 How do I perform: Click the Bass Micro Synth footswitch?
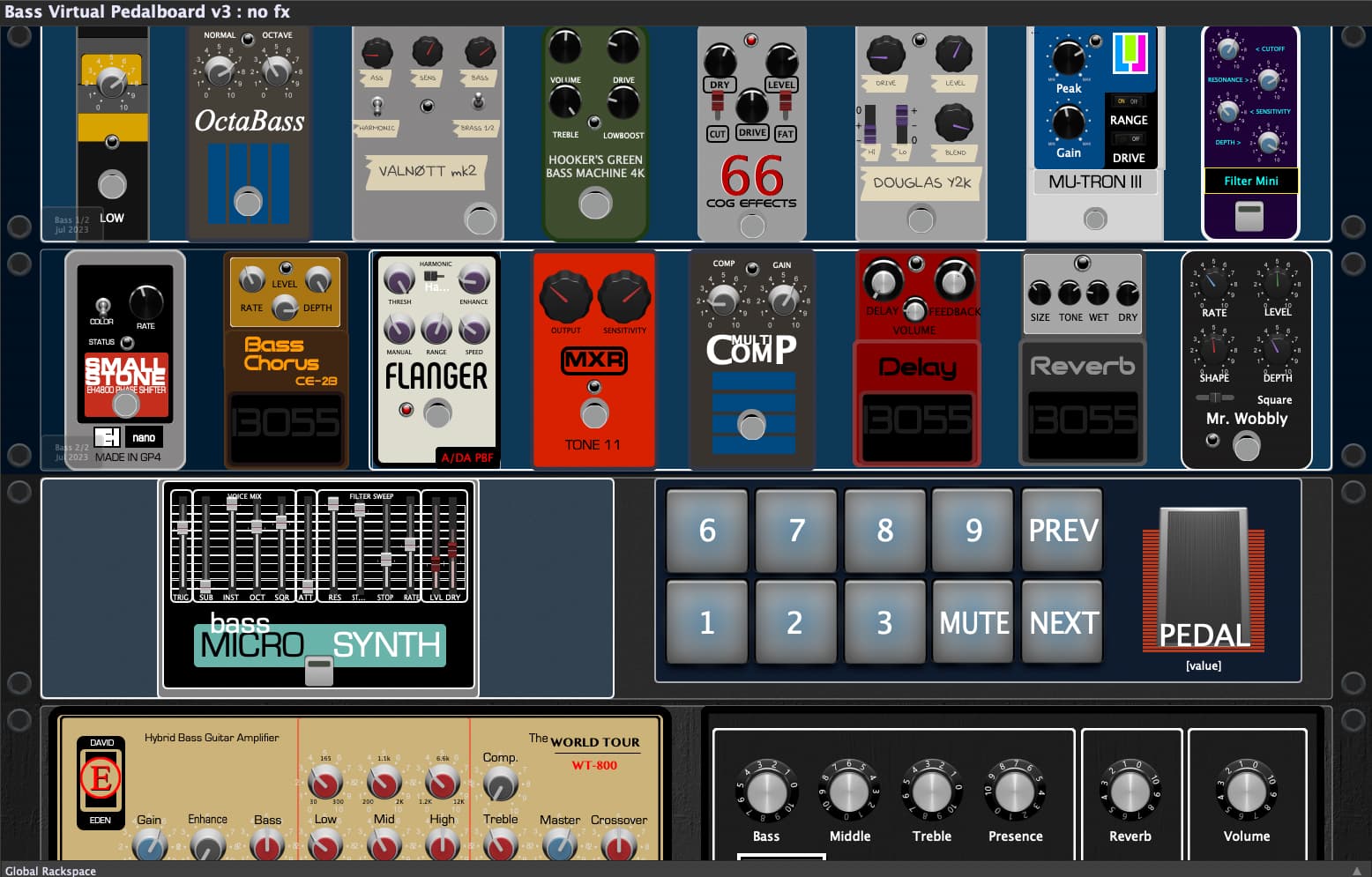point(318,671)
